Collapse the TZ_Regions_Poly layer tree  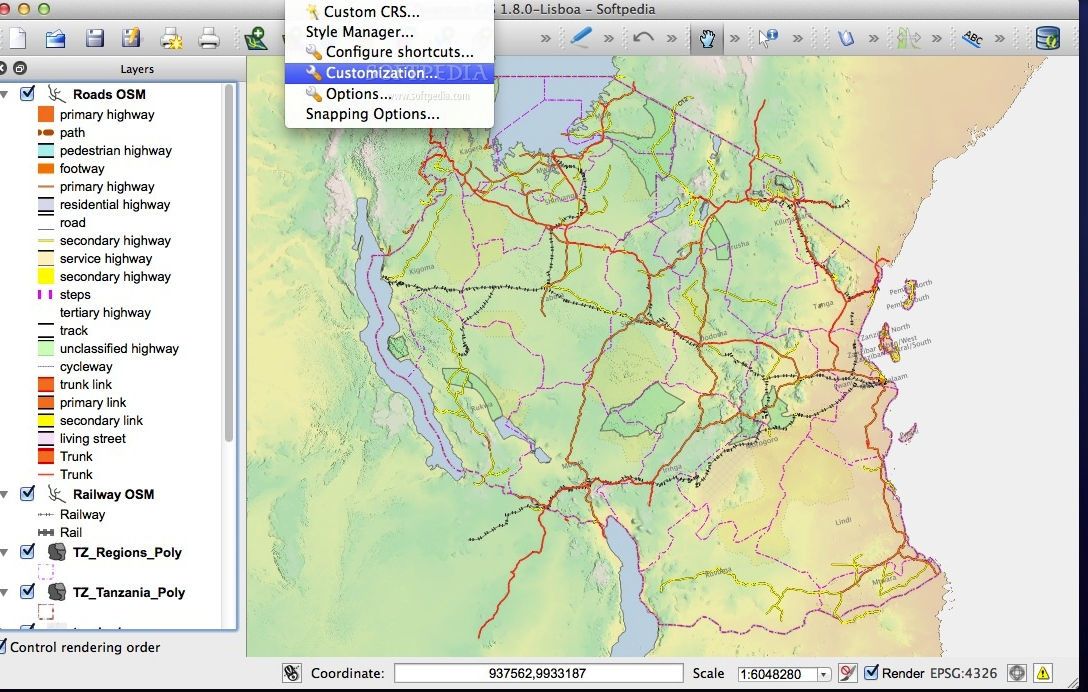(5, 552)
